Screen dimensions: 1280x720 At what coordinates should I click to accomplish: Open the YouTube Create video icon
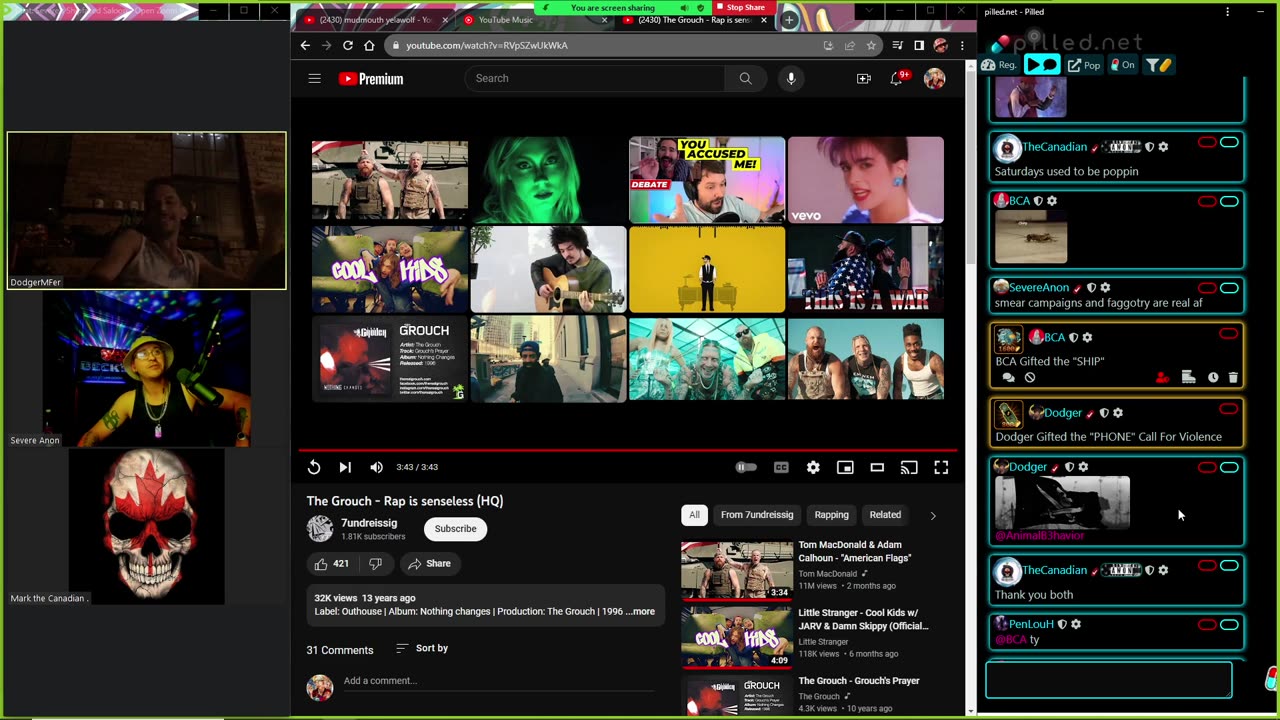pyautogui.click(x=864, y=79)
